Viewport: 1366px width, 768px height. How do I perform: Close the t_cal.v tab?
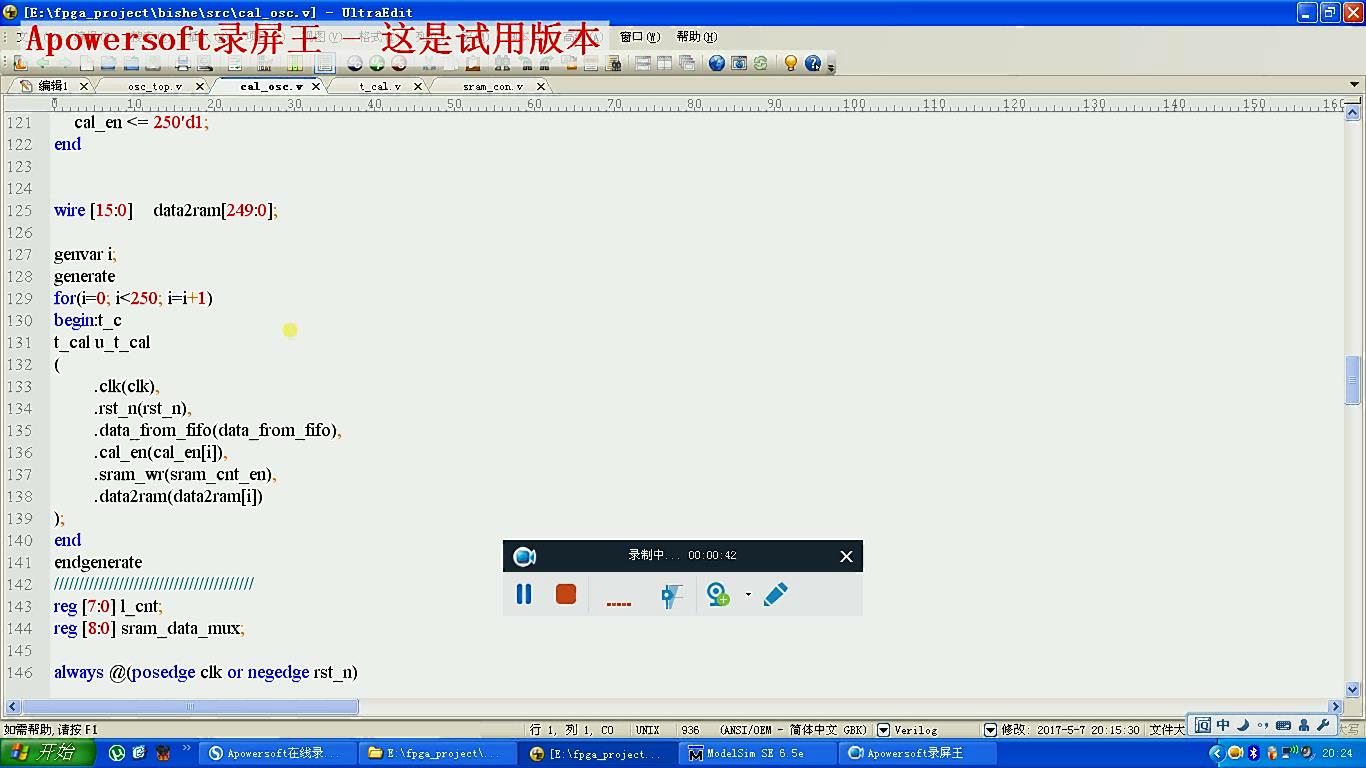(418, 86)
